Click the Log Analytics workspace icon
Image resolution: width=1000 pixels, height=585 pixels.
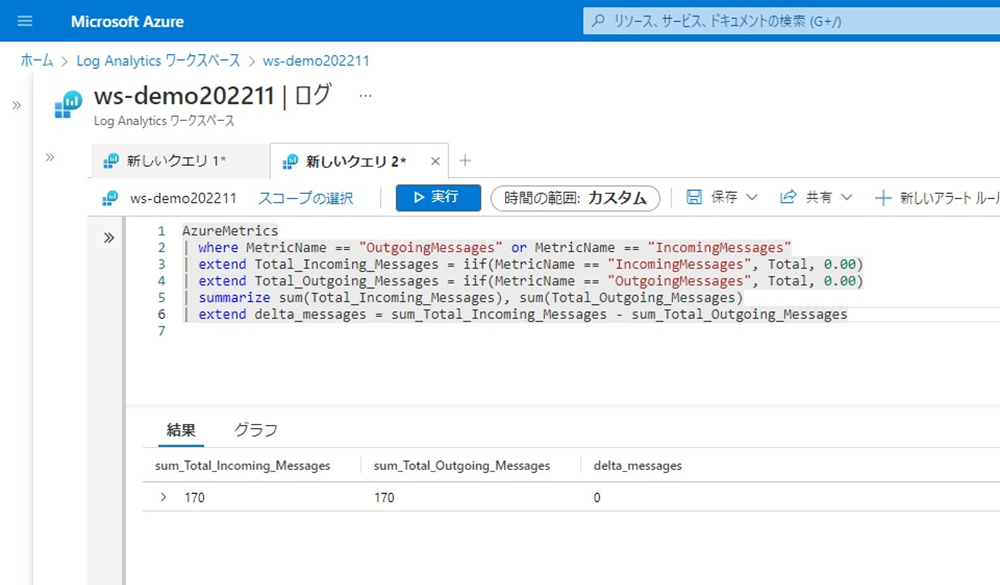click(x=68, y=105)
